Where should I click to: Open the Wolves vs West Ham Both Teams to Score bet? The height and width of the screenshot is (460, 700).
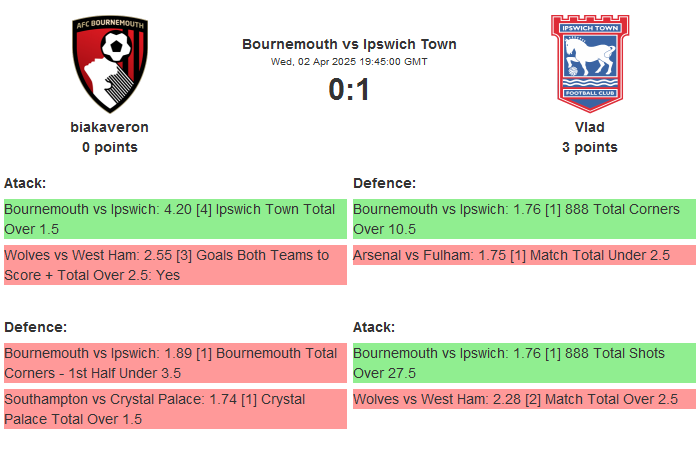click(x=175, y=265)
